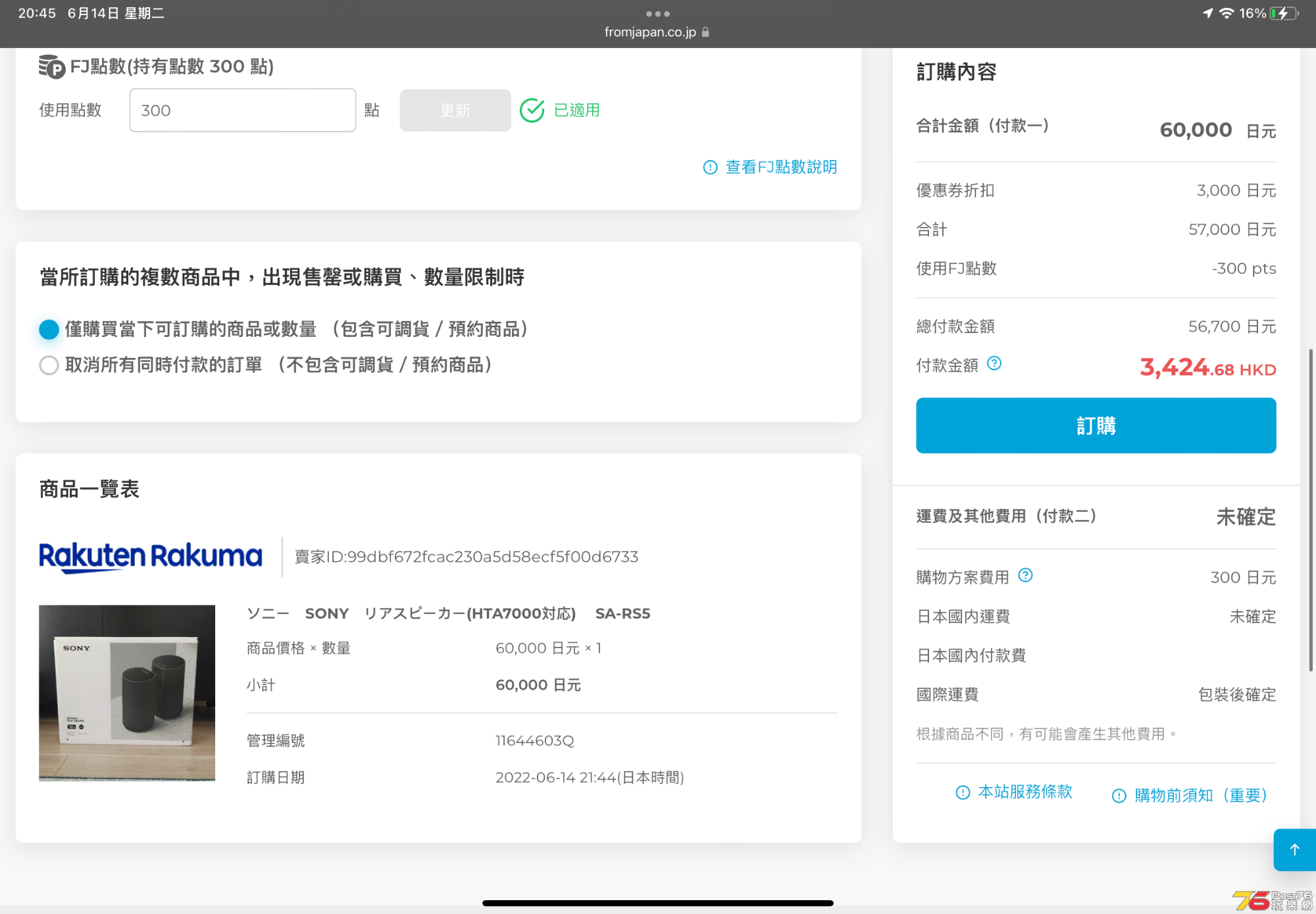Tap the three-dot multitasking menu at top
Image resolution: width=1316 pixels, height=914 pixels.
(x=658, y=13)
